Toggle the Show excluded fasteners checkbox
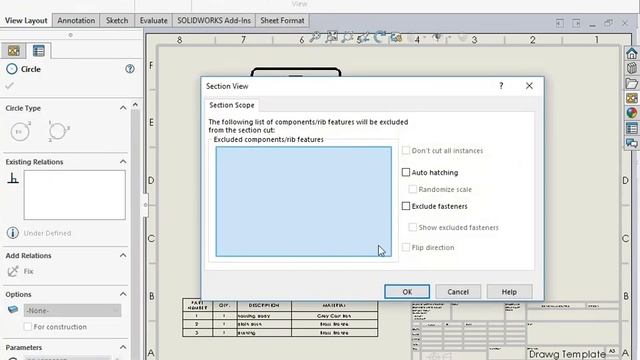This screenshot has height=360, width=640. [x=413, y=227]
